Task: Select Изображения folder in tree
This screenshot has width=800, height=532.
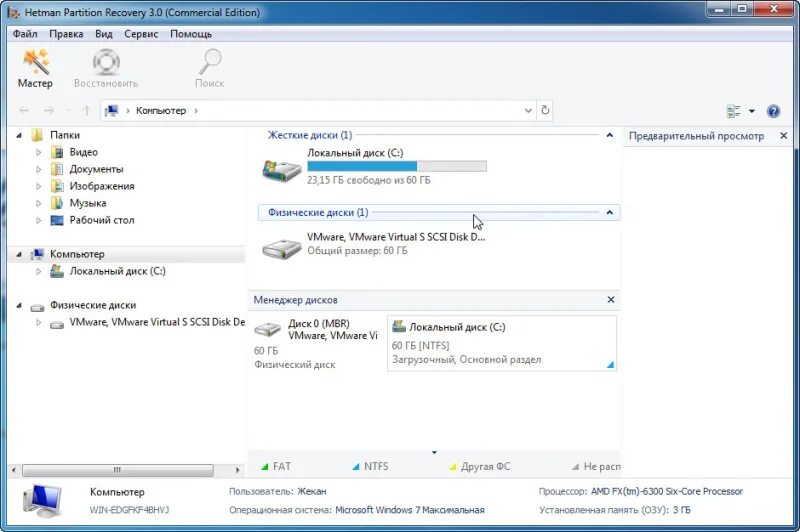Action: click(102, 186)
